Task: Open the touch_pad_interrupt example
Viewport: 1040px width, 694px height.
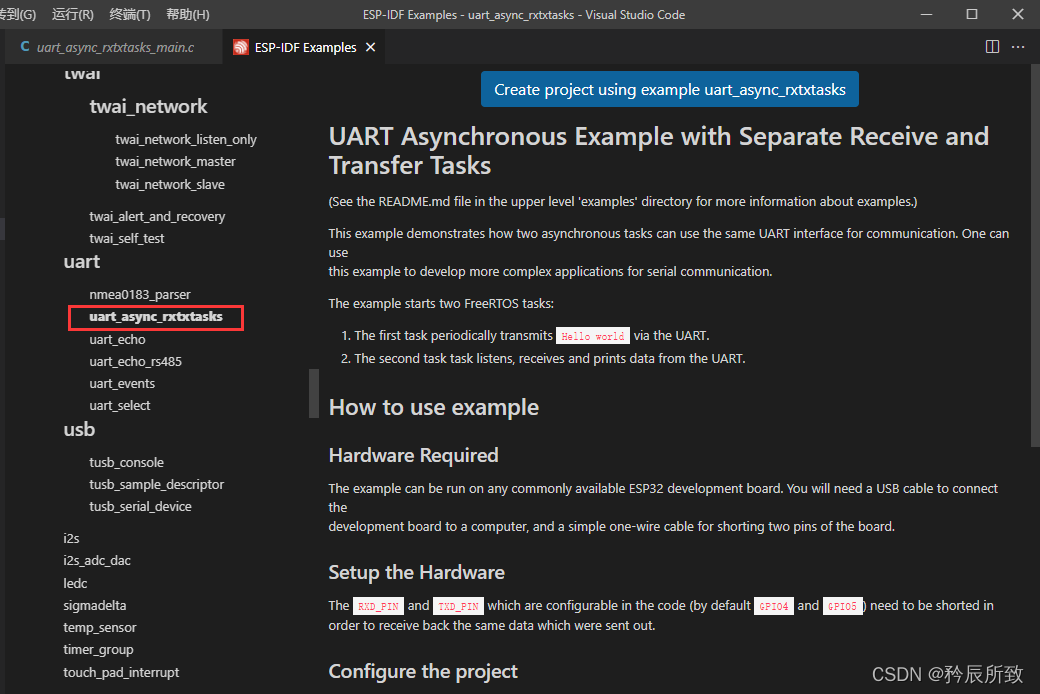Action: (x=121, y=672)
